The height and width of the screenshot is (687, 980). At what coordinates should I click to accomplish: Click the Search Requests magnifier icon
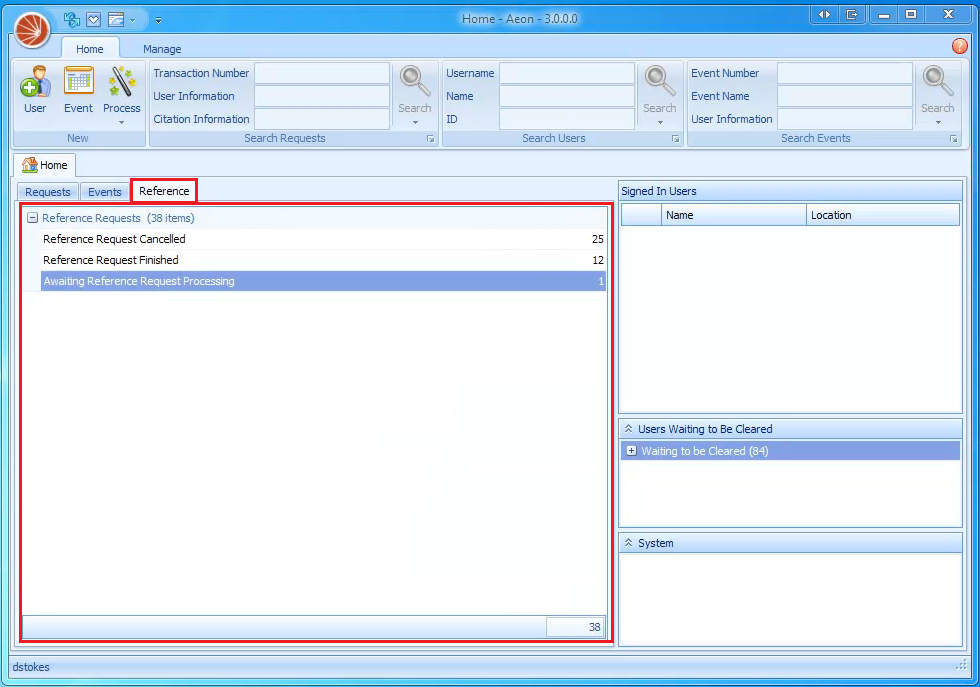414,80
